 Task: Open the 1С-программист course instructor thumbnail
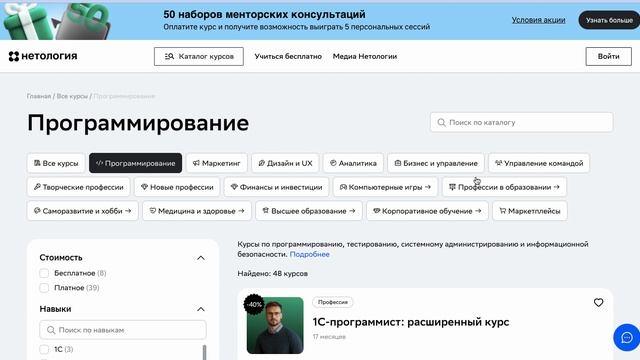click(x=275, y=325)
